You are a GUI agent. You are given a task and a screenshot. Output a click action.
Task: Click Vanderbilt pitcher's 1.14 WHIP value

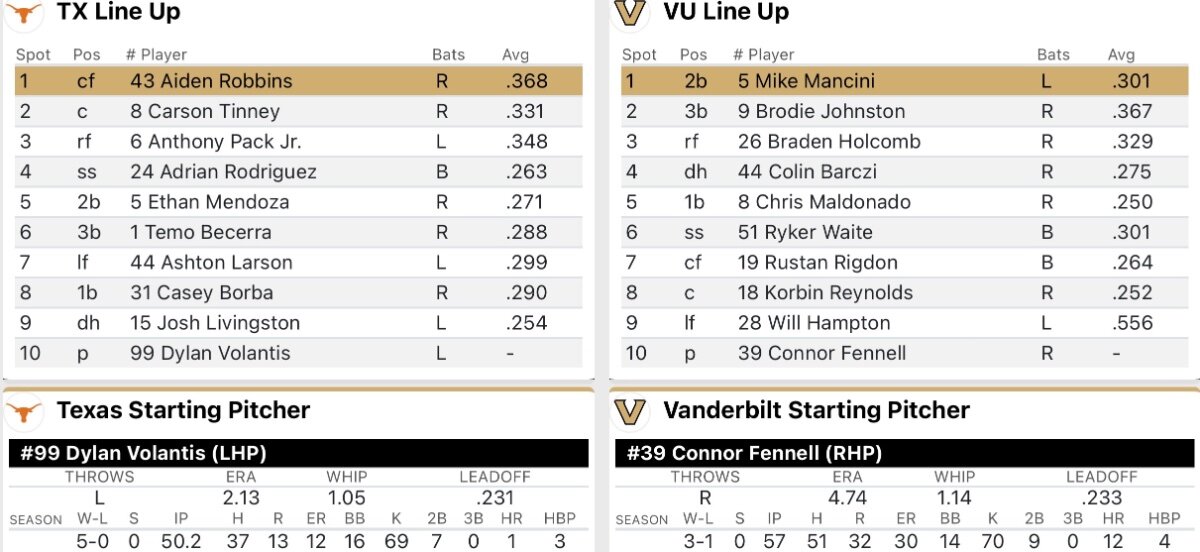coord(954,498)
